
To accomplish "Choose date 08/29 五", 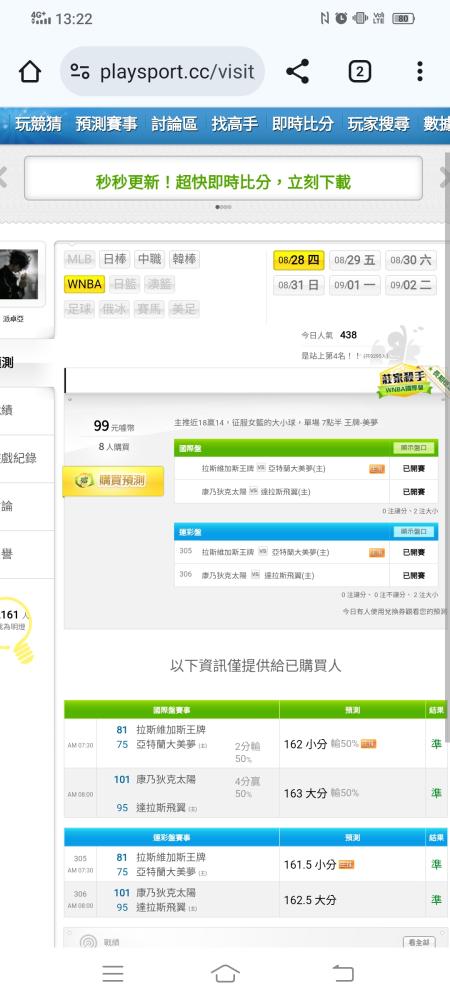I will [355, 260].
